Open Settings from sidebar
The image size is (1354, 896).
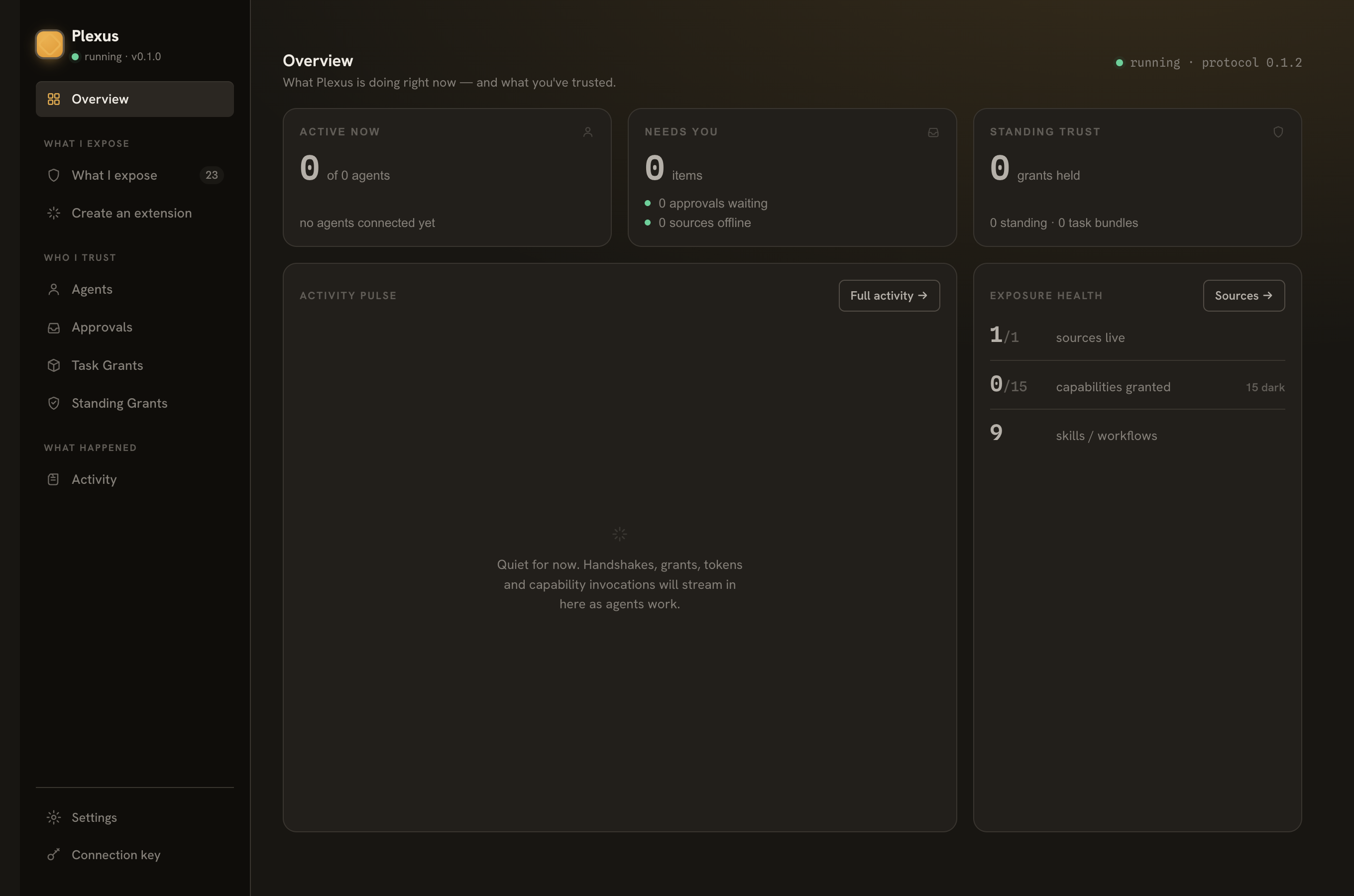[x=134, y=817]
